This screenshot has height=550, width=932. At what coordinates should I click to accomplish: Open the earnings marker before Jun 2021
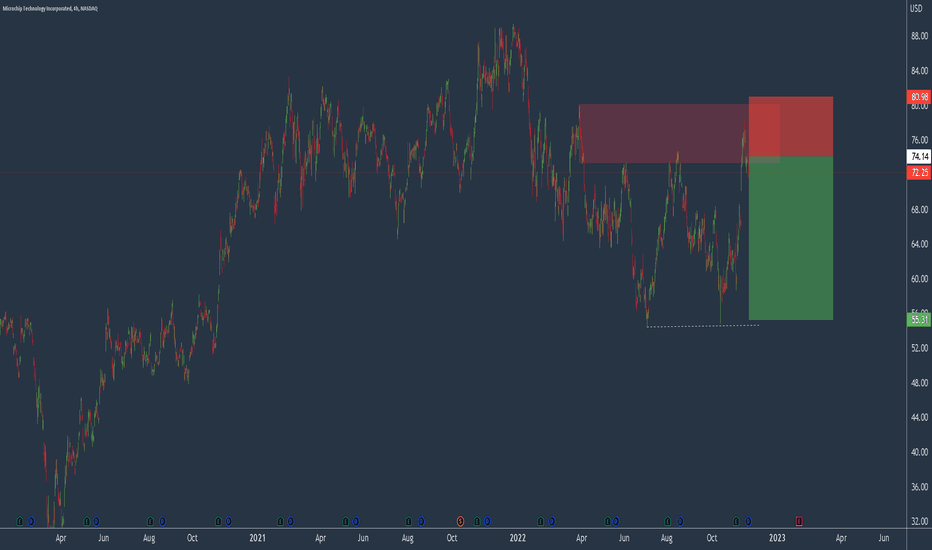tap(345, 521)
